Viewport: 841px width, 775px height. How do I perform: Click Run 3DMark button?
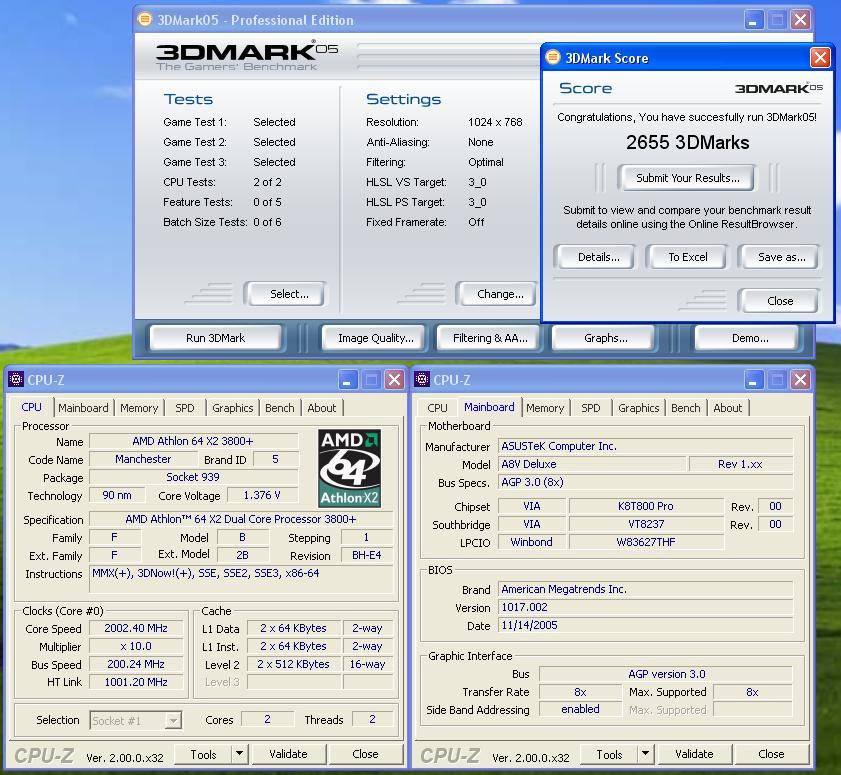(x=215, y=338)
